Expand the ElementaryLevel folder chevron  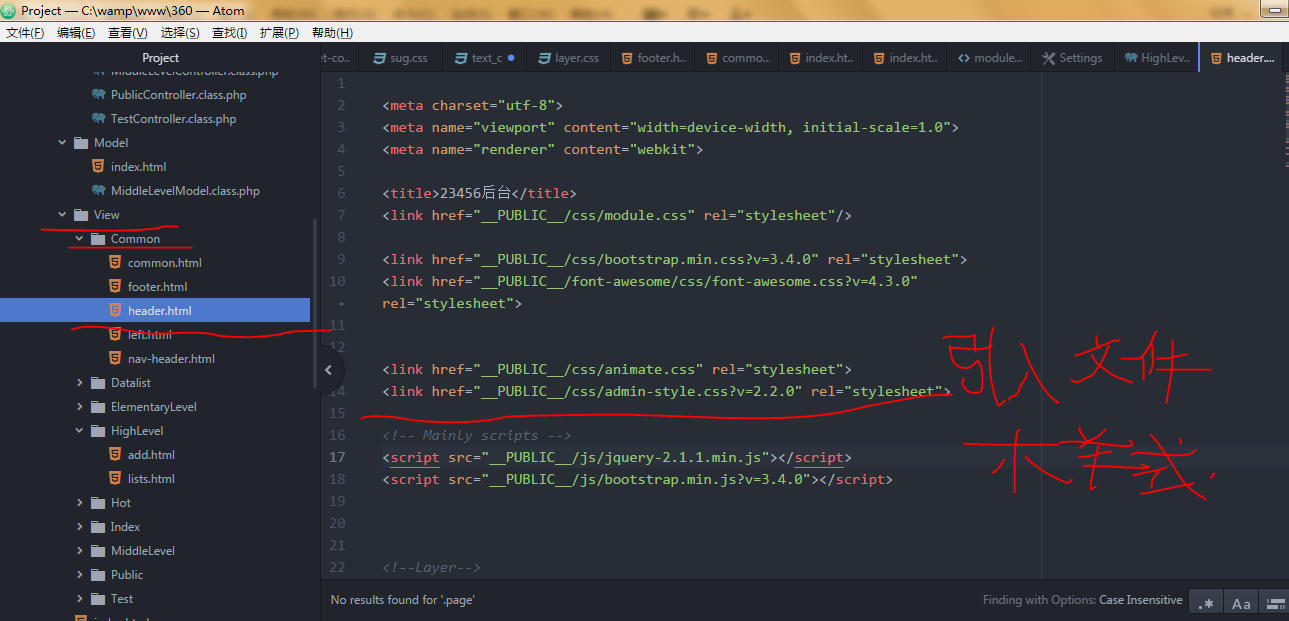[80, 407]
